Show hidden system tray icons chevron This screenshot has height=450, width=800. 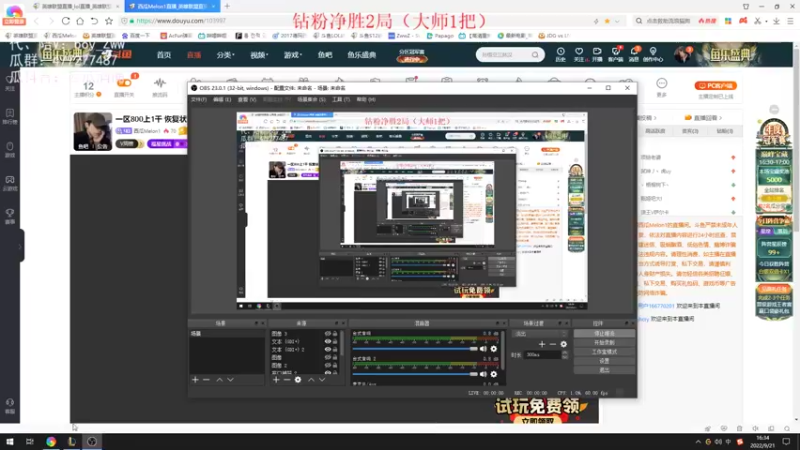click(697, 442)
